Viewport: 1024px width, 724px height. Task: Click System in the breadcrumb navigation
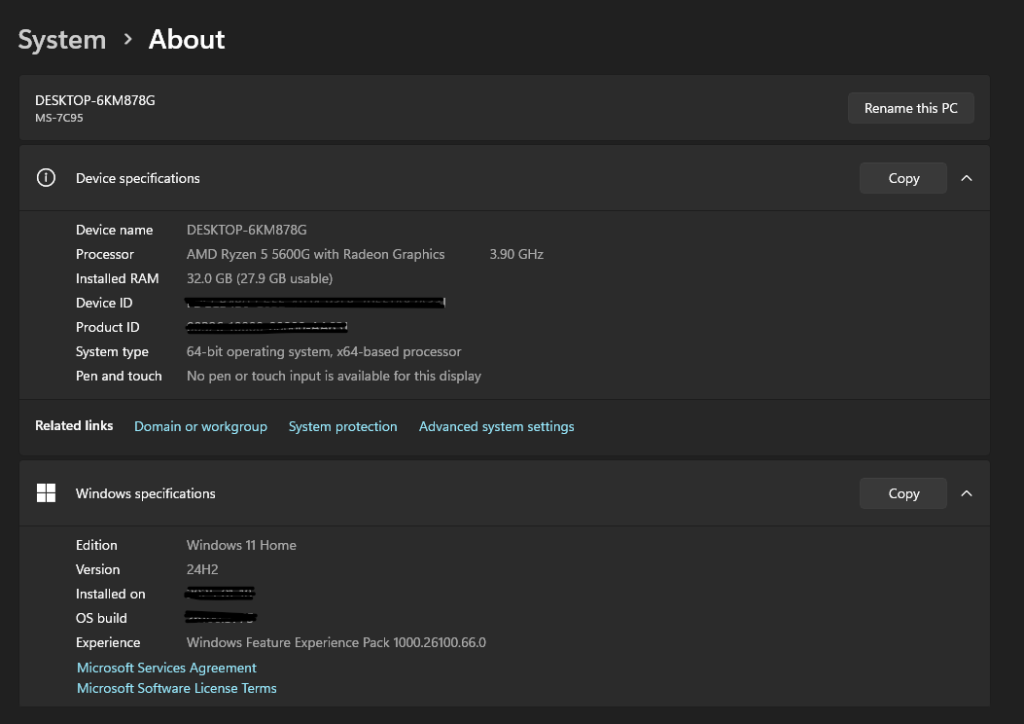61,39
